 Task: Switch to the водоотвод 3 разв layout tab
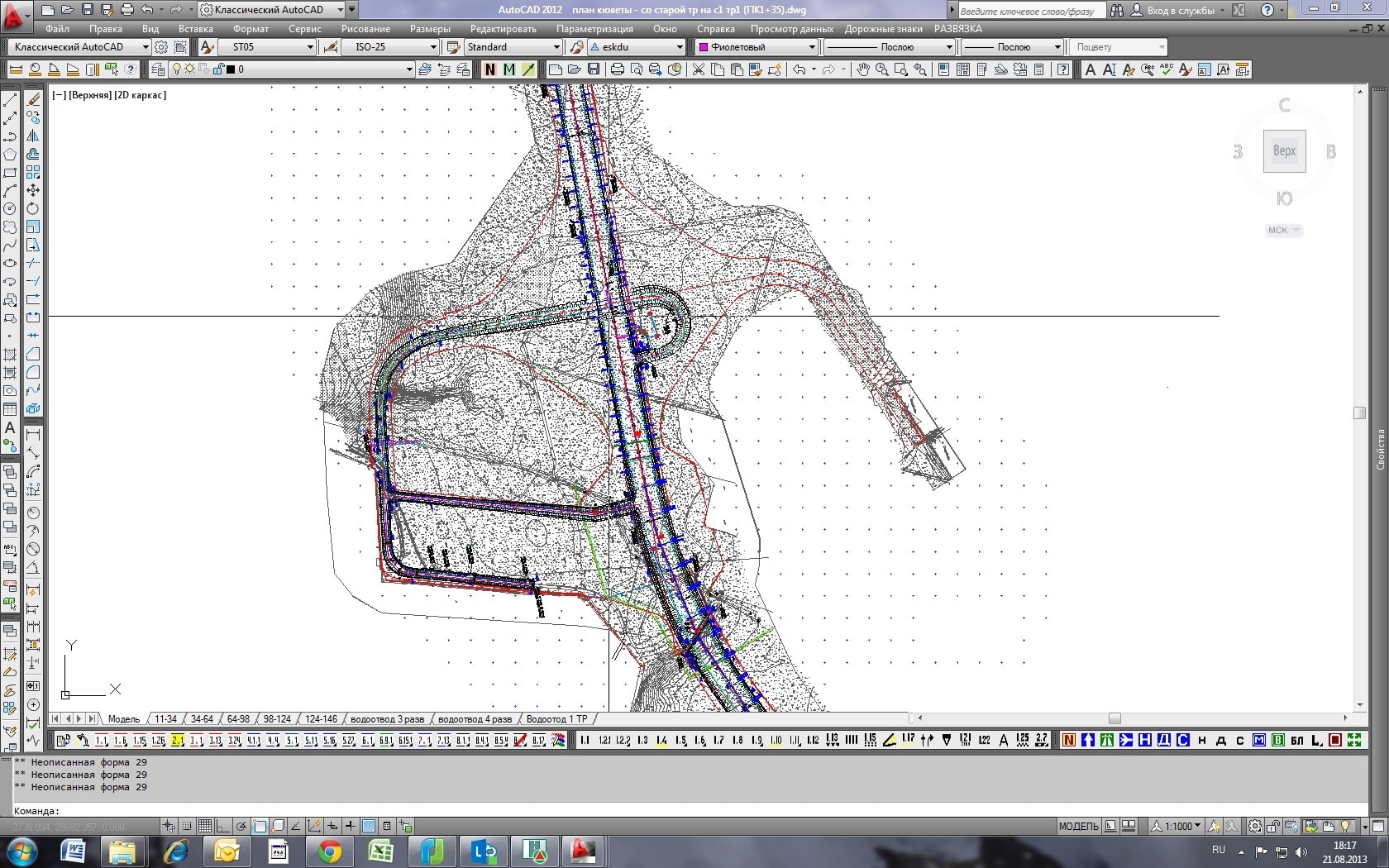(x=387, y=719)
